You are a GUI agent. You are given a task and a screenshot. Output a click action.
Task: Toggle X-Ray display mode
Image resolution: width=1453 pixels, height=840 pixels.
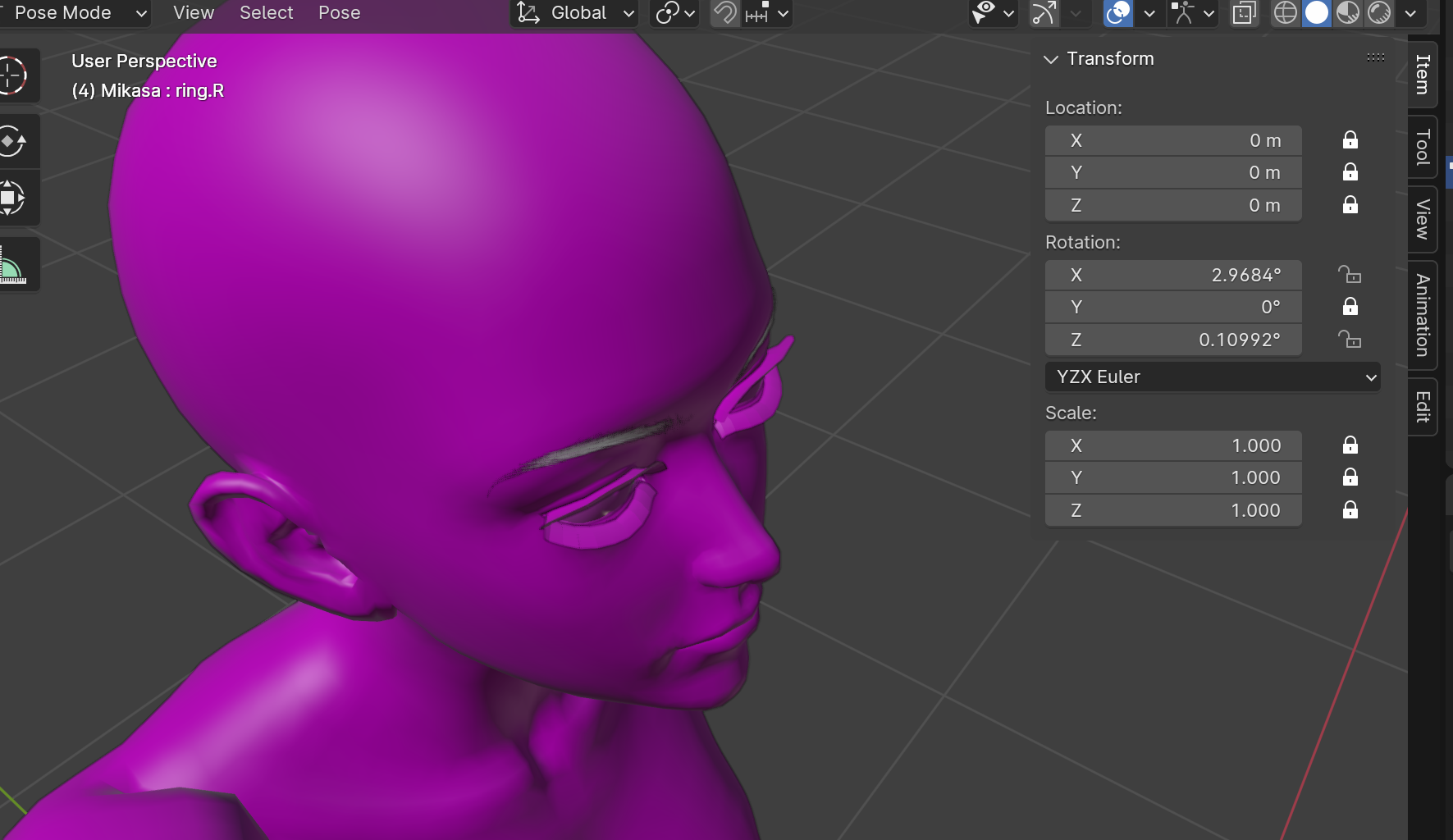click(x=1244, y=13)
